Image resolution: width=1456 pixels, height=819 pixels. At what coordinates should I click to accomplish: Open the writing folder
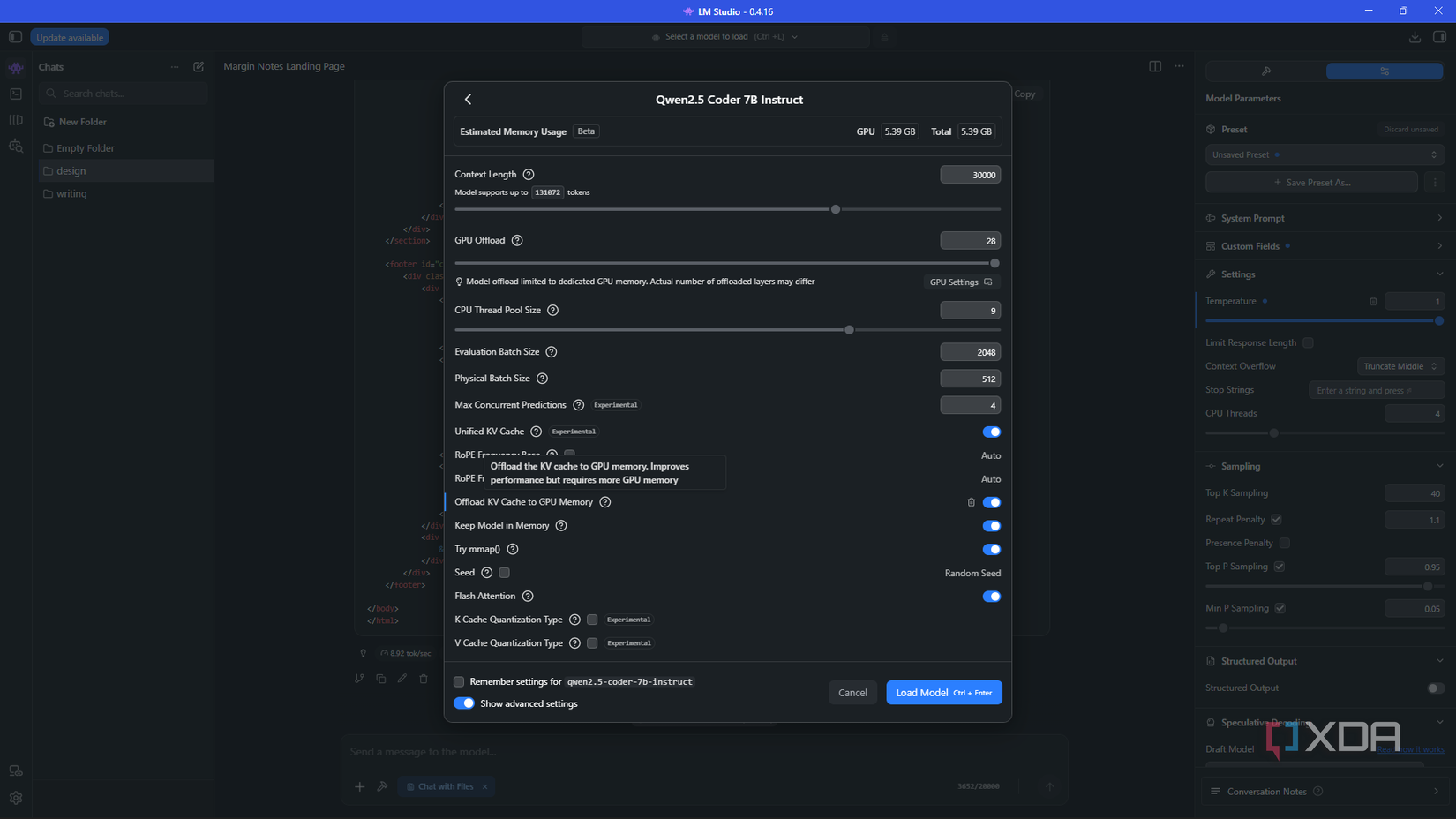point(124,194)
